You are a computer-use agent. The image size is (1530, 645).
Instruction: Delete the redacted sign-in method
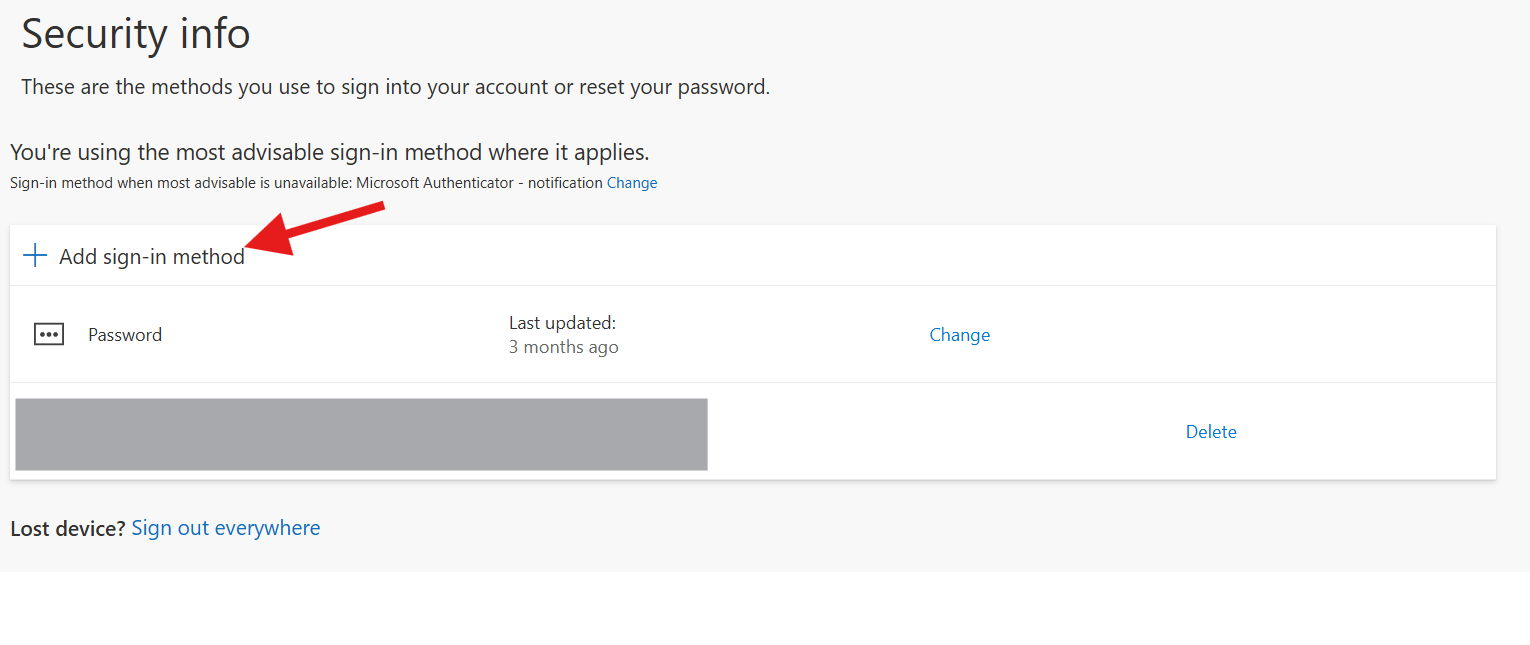[1211, 432]
